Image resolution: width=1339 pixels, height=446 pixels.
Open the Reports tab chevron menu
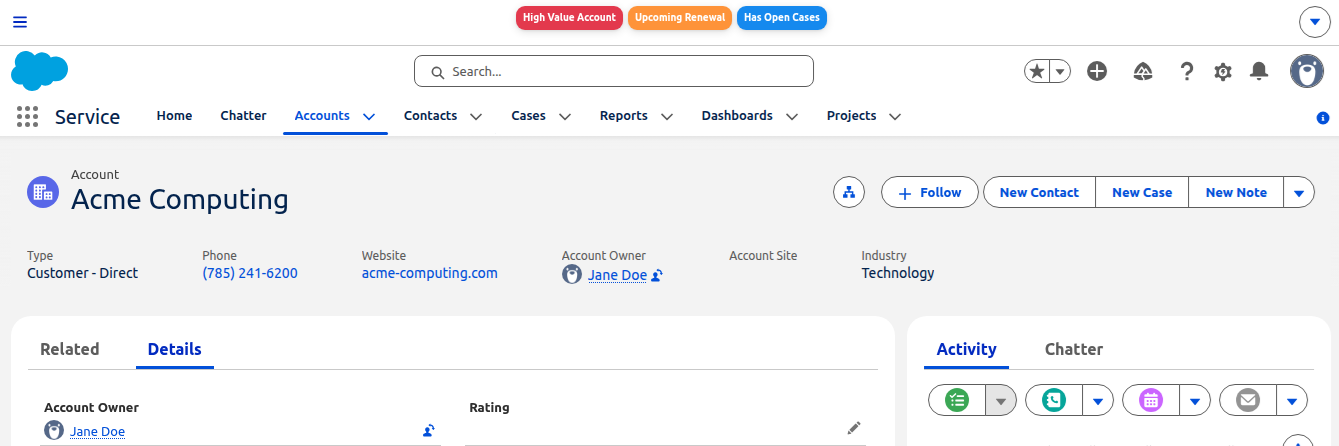(667, 116)
